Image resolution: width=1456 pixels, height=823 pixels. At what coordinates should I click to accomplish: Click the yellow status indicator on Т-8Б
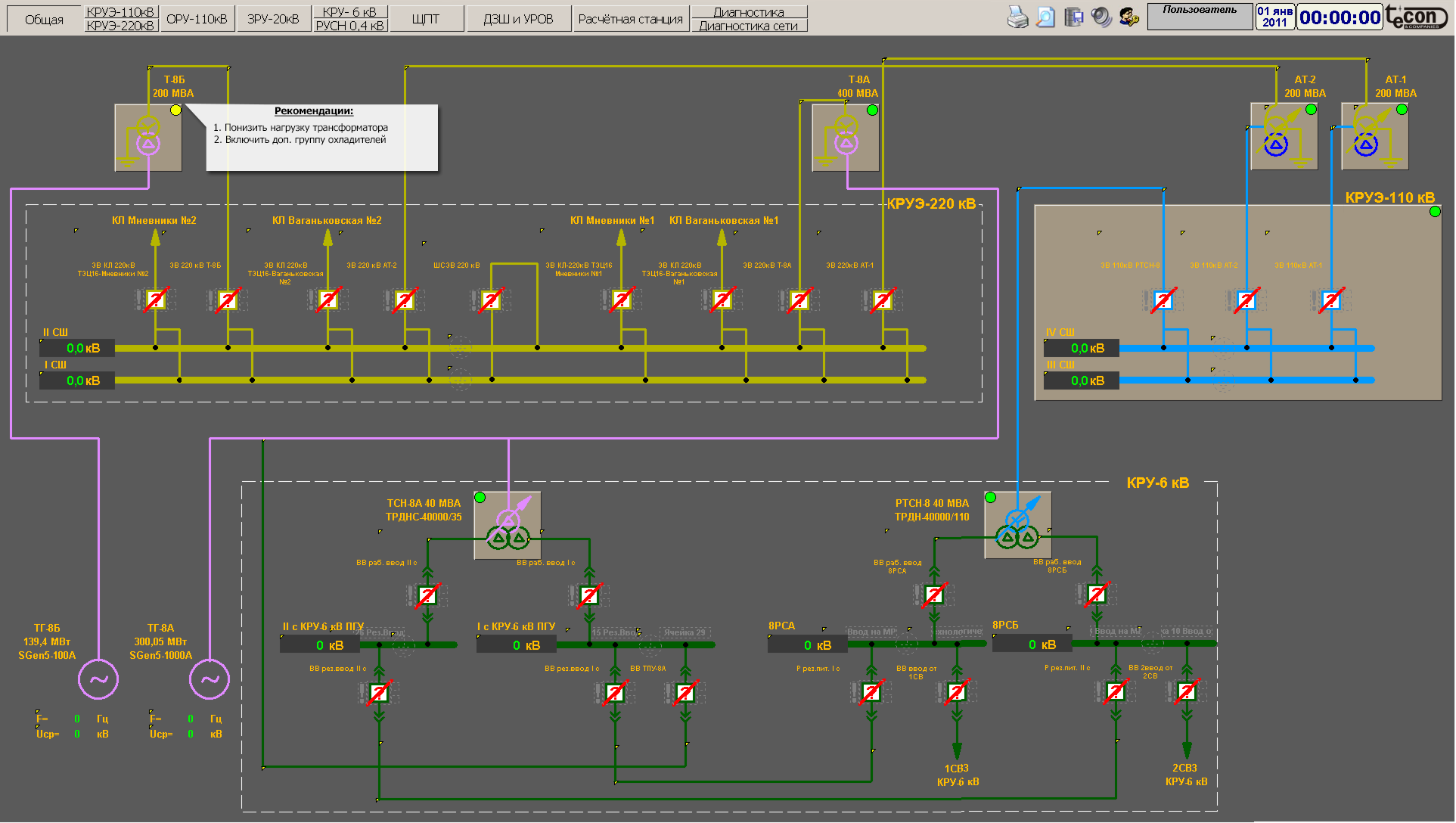tap(175, 110)
